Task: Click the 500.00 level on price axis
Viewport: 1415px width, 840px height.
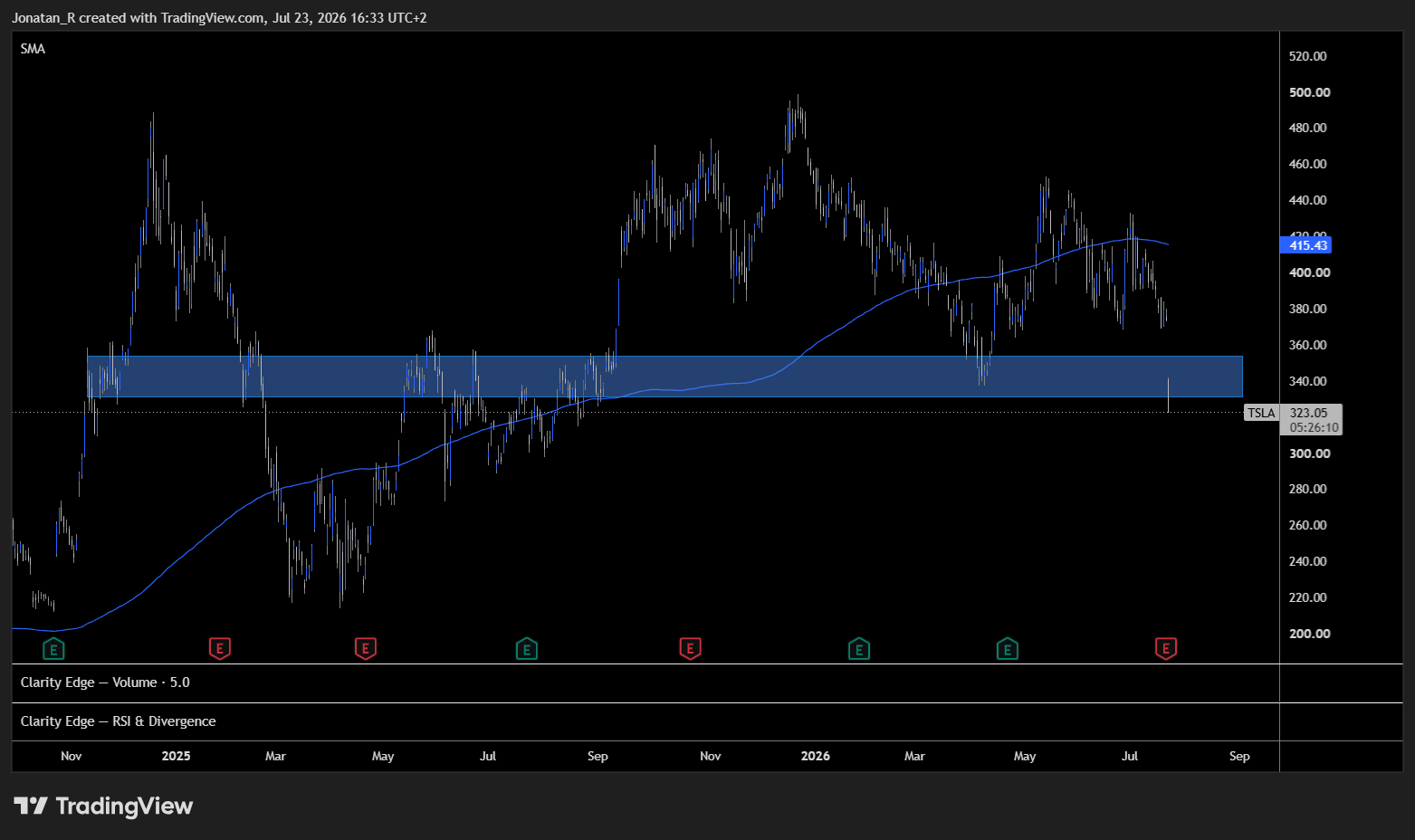Action: pos(1309,92)
